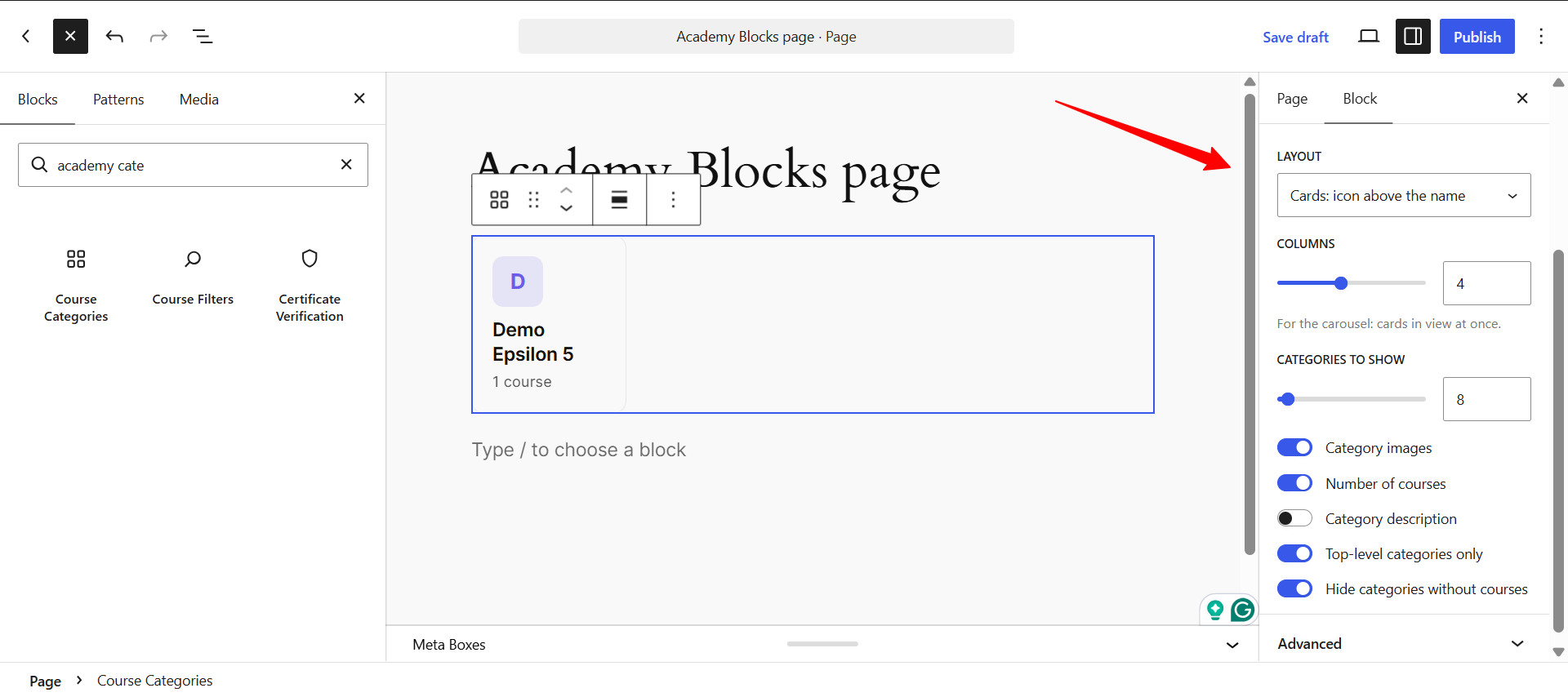Image resolution: width=1568 pixels, height=697 pixels.
Task: Toggle Category images switch
Action: tap(1294, 447)
